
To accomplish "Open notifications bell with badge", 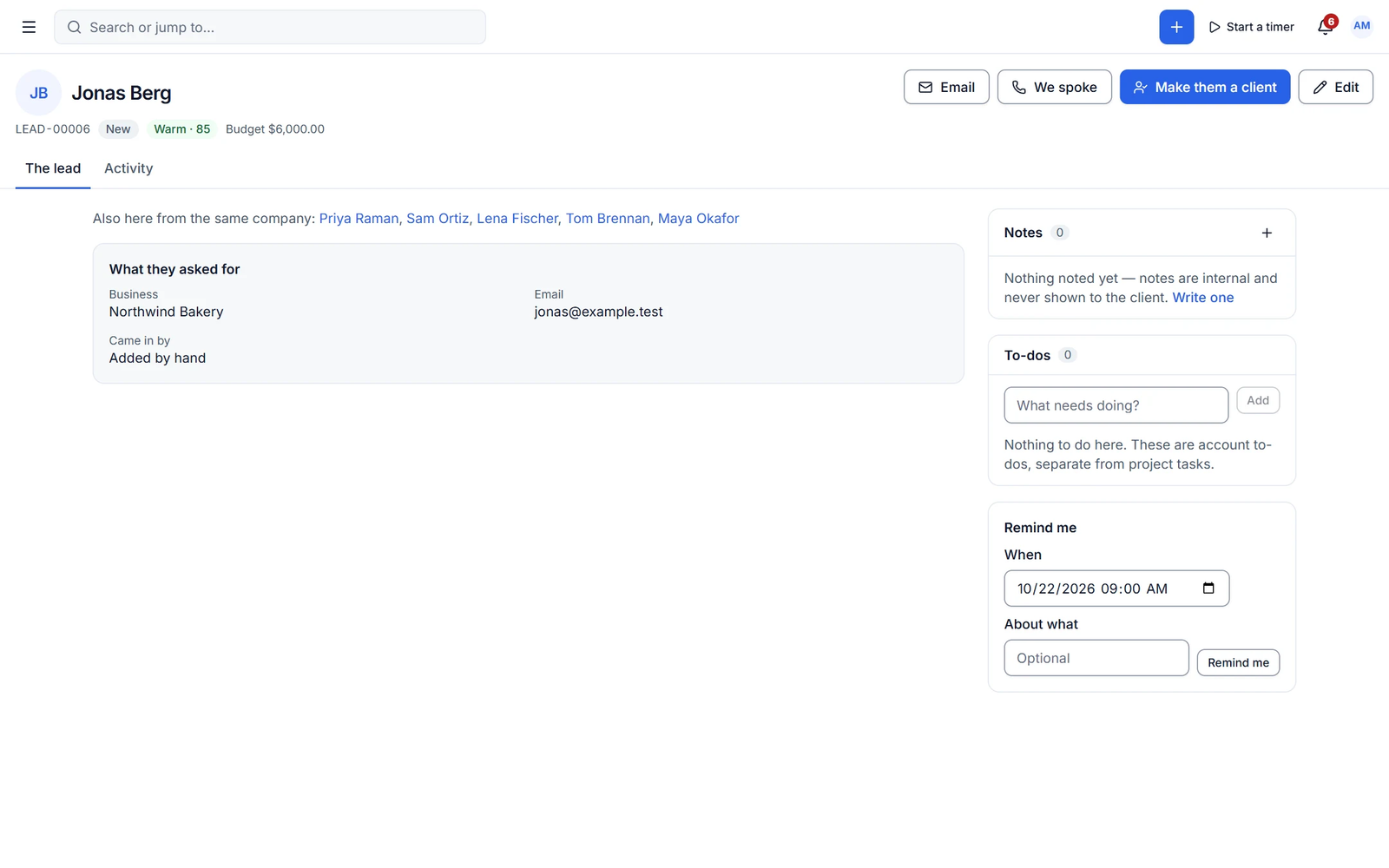I will [x=1326, y=26].
